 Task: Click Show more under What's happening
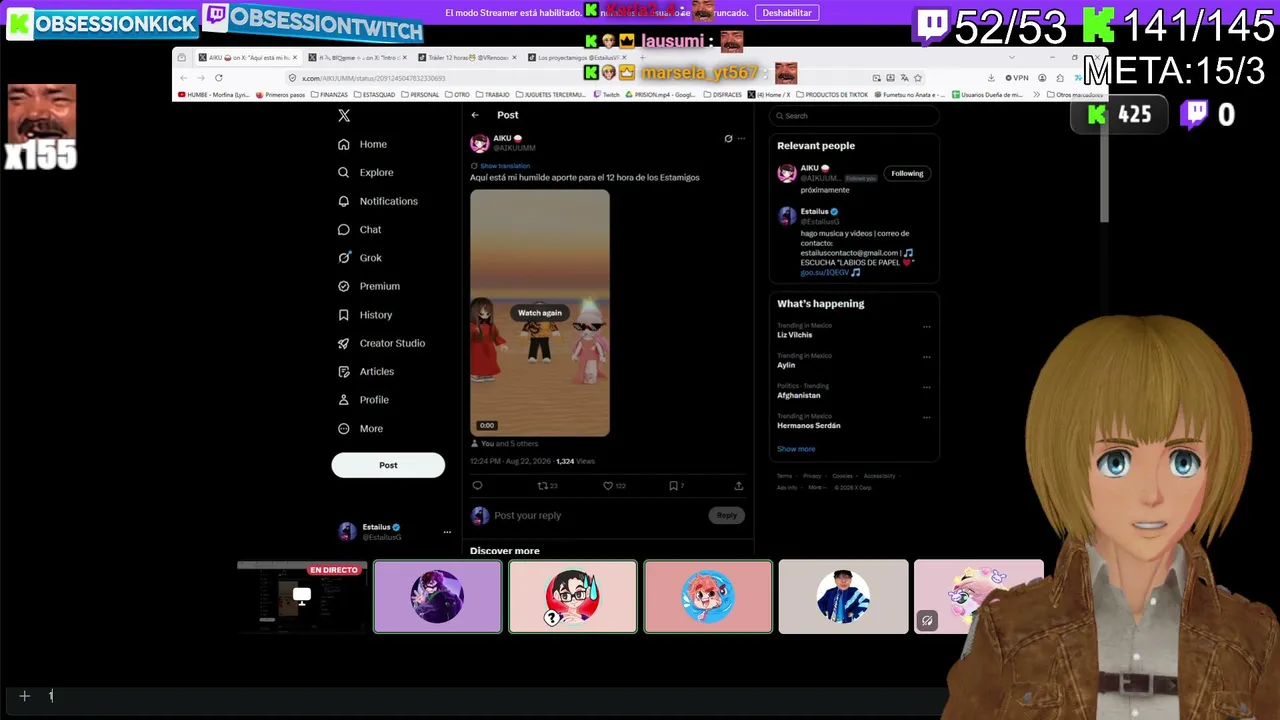796,449
